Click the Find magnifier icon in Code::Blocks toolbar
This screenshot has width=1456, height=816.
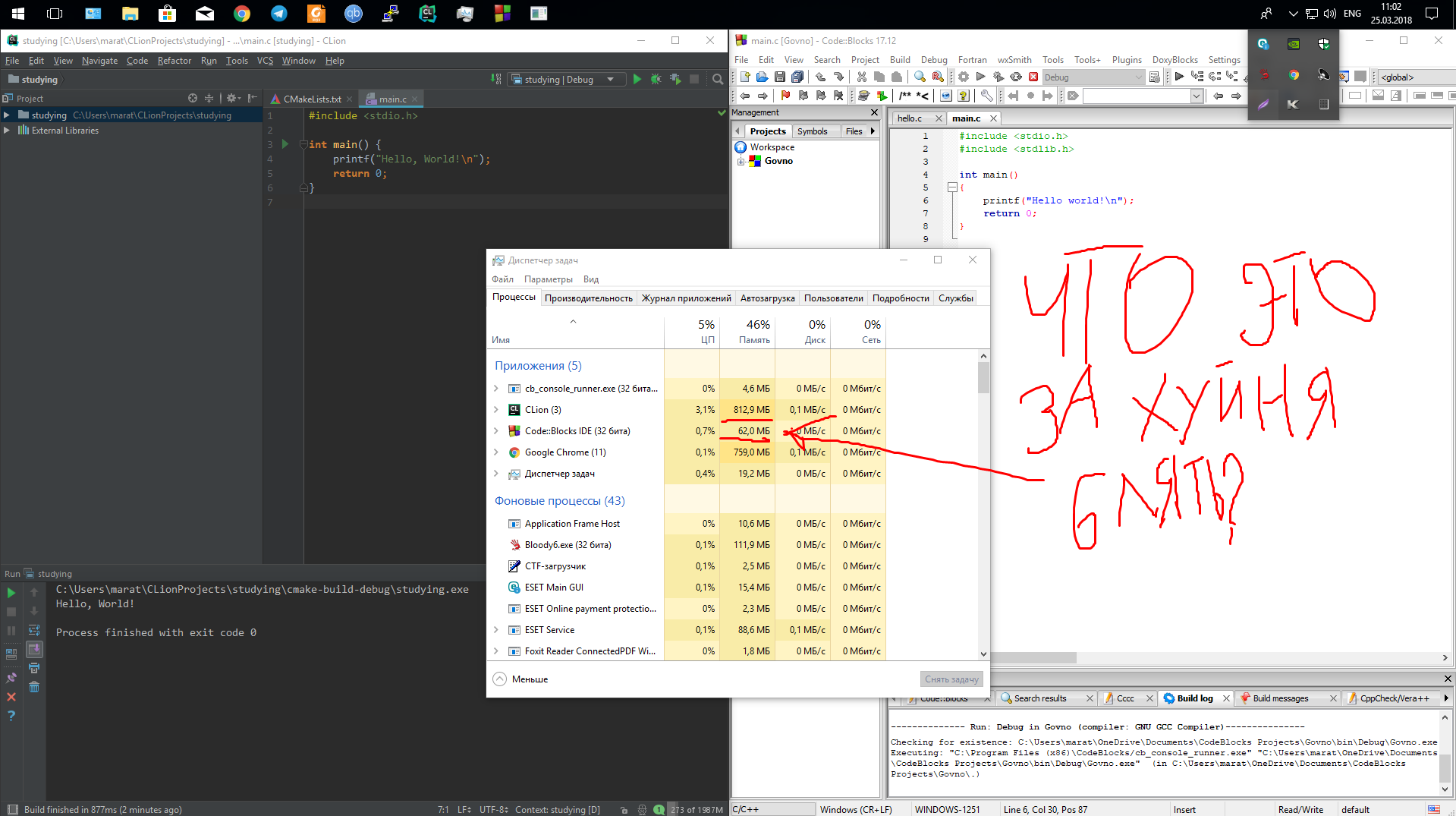tap(920, 77)
